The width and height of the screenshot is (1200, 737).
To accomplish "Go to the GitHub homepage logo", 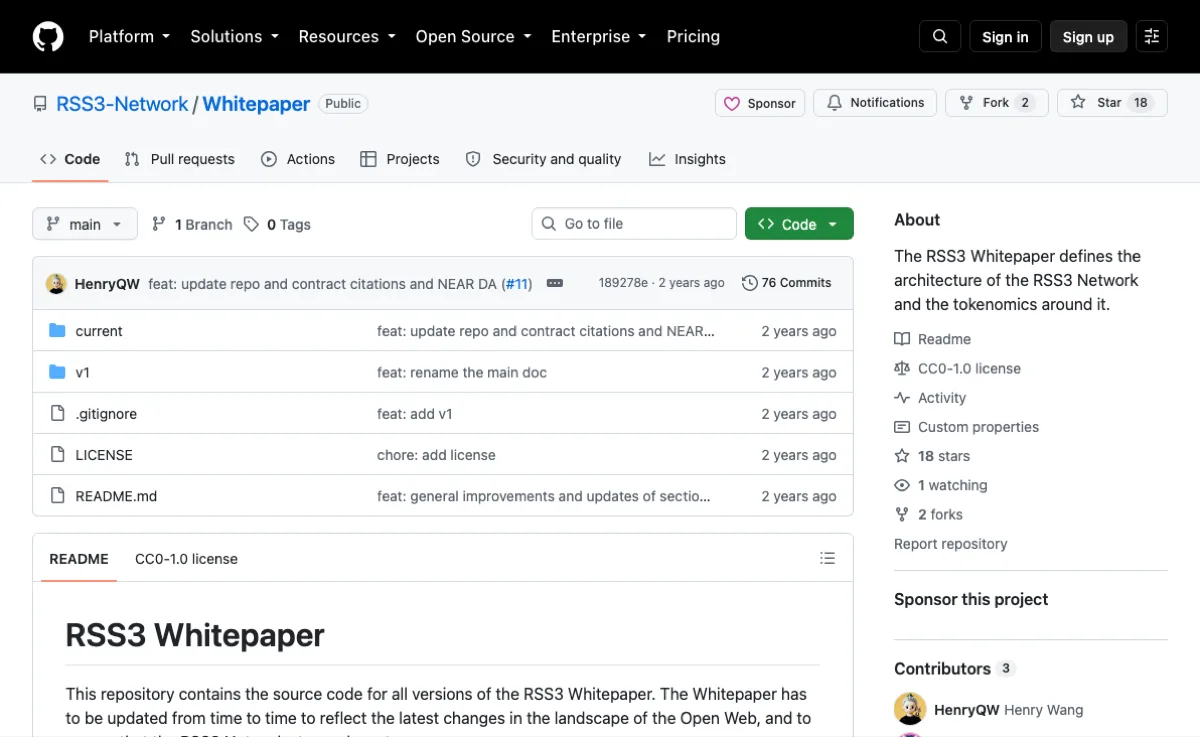I will pyautogui.click(x=48, y=36).
